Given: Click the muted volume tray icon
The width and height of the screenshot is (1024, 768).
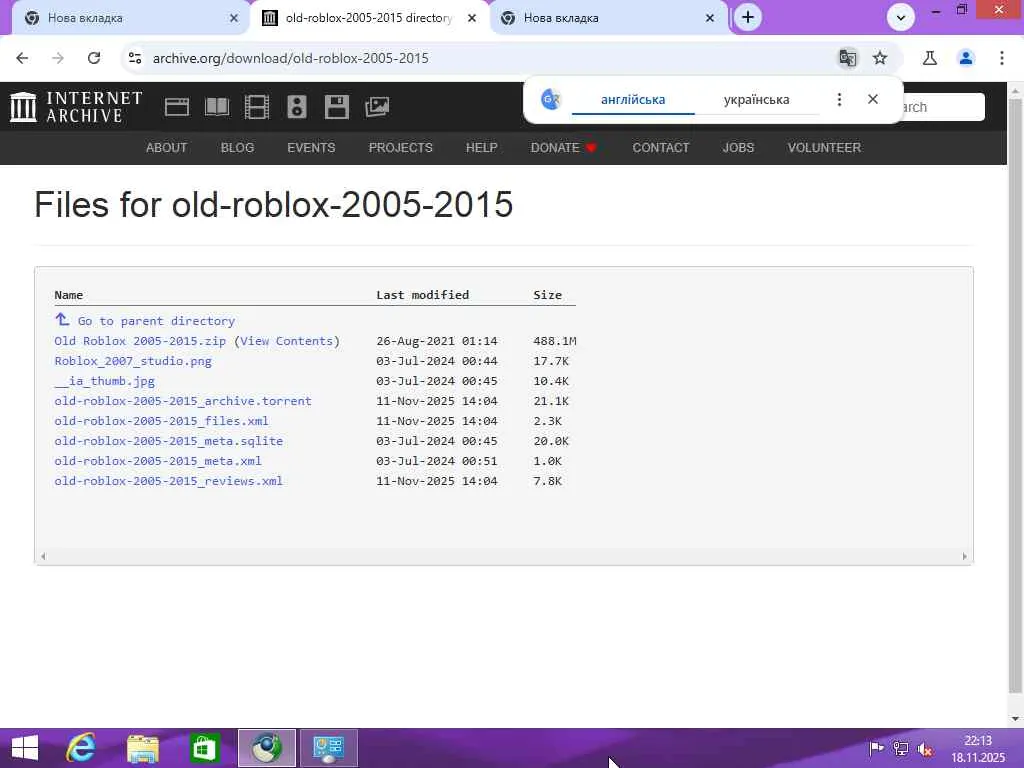Looking at the screenshot, I should [925, 749].
